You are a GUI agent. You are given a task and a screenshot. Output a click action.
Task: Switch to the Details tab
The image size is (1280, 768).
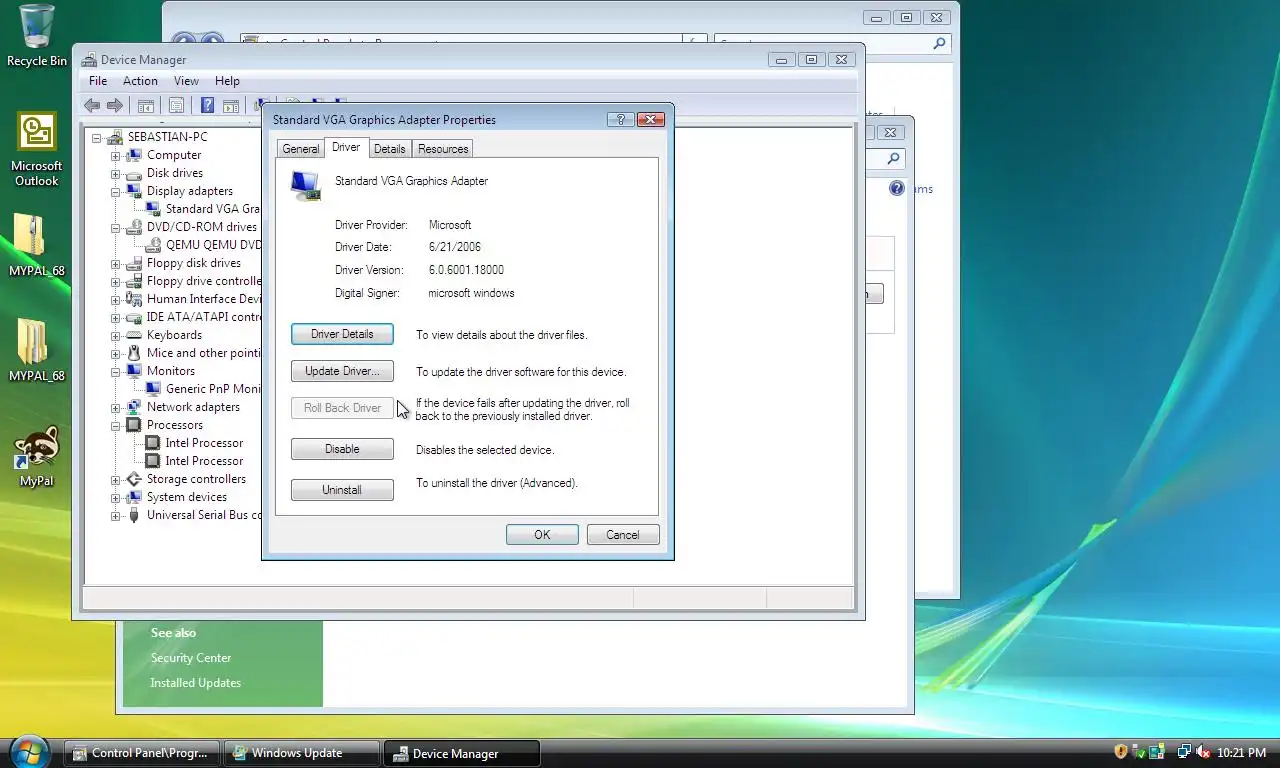coord(389,149)
